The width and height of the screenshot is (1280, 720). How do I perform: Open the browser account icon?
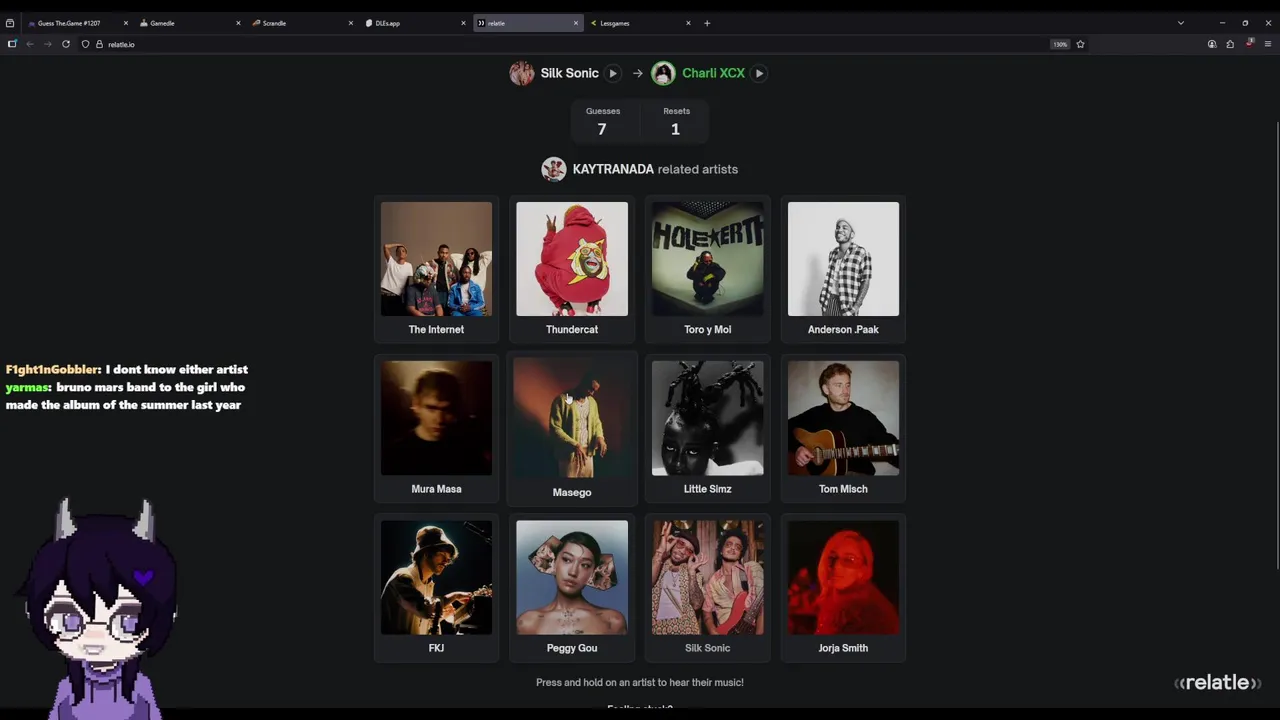click(1212, 44)
